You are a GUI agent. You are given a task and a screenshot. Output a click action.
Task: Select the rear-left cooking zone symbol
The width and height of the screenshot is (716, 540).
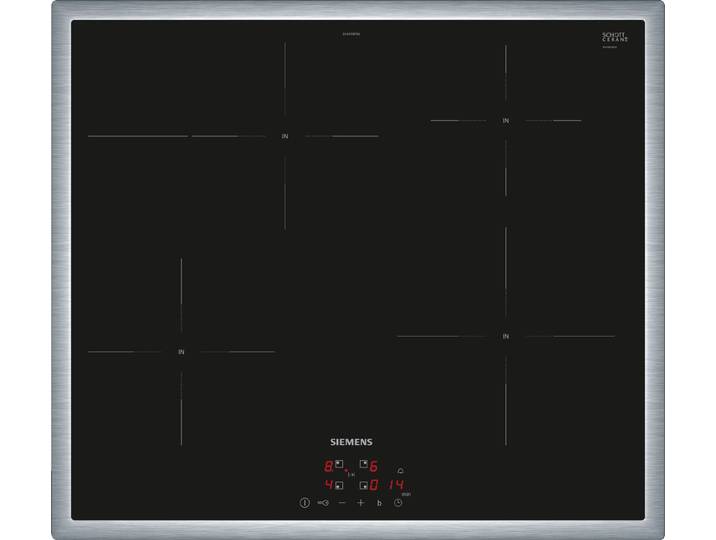pyautogui.click(x=339, y=464)
